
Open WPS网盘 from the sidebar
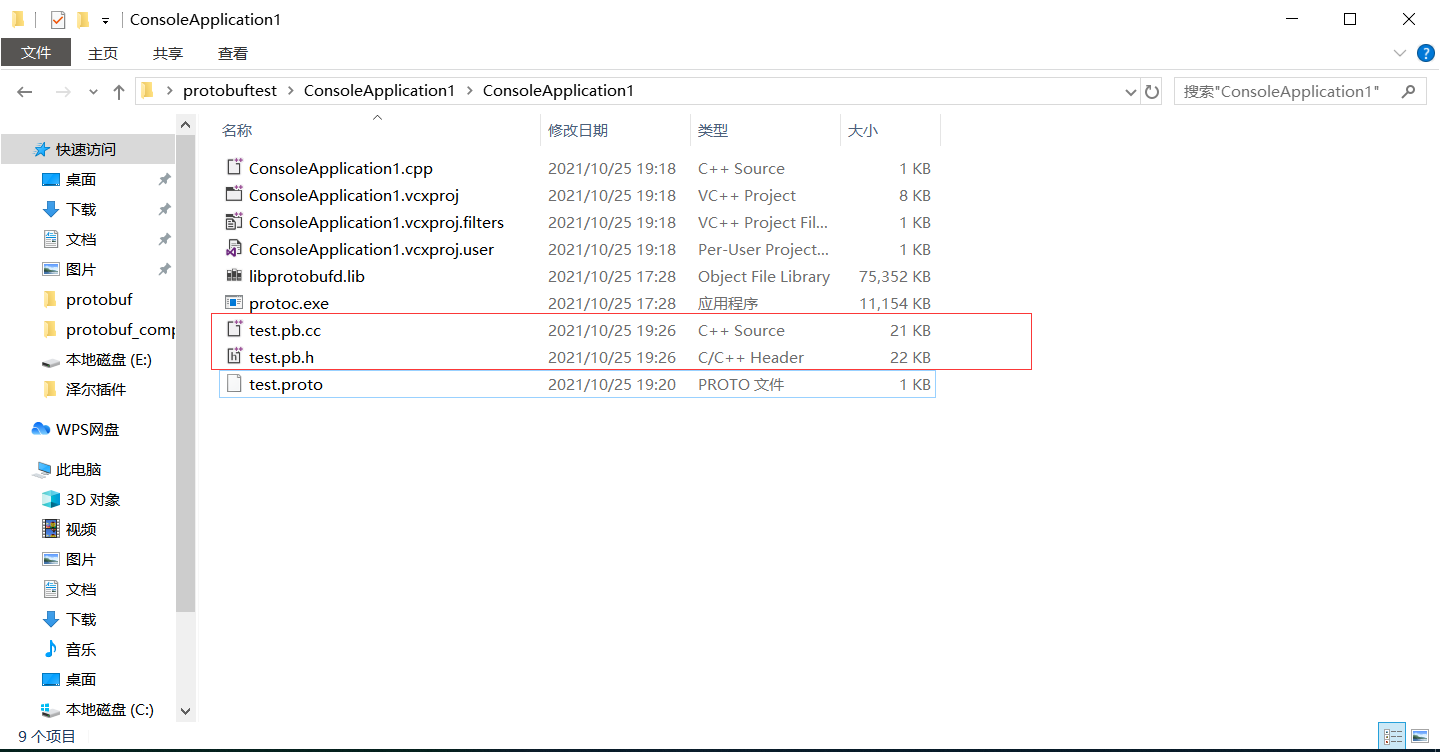(x=97, y=429)
